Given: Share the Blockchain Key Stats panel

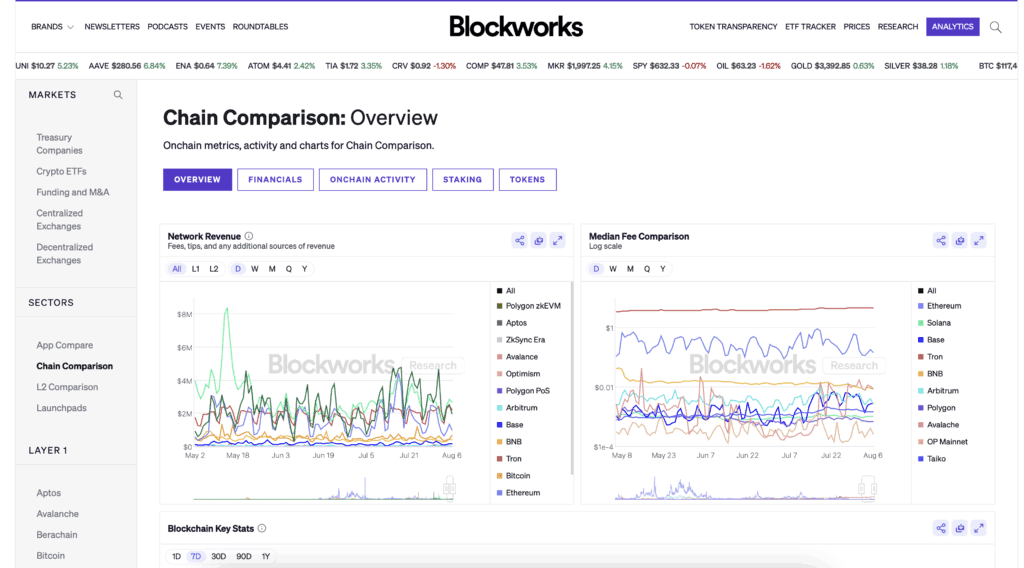Looking at the screenshot, I should coord(940,528).
